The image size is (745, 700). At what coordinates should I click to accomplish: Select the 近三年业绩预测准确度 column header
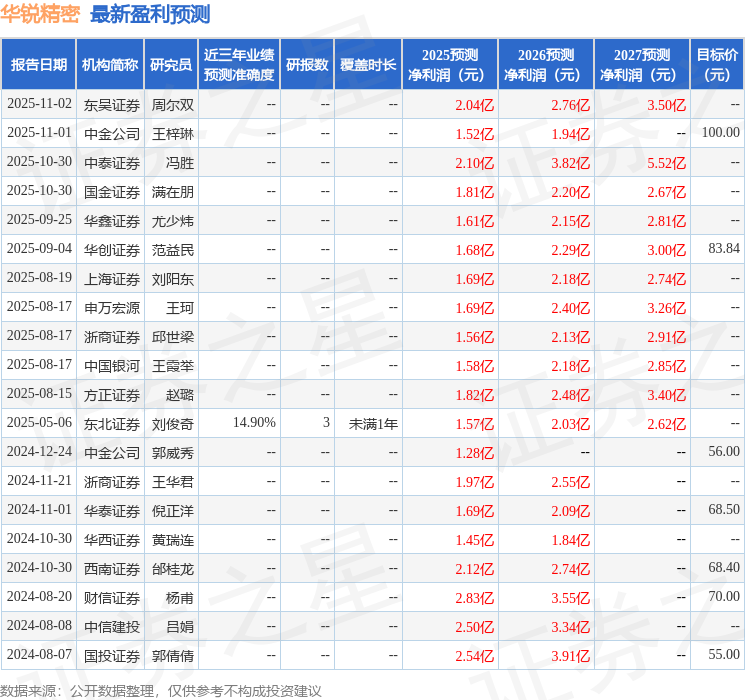[x=239, y=65]
